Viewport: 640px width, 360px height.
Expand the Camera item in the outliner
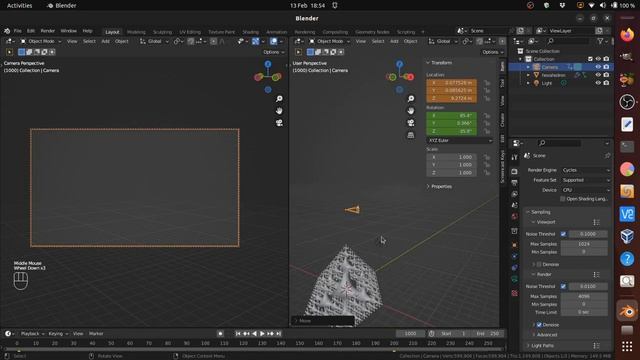[528, 67]
